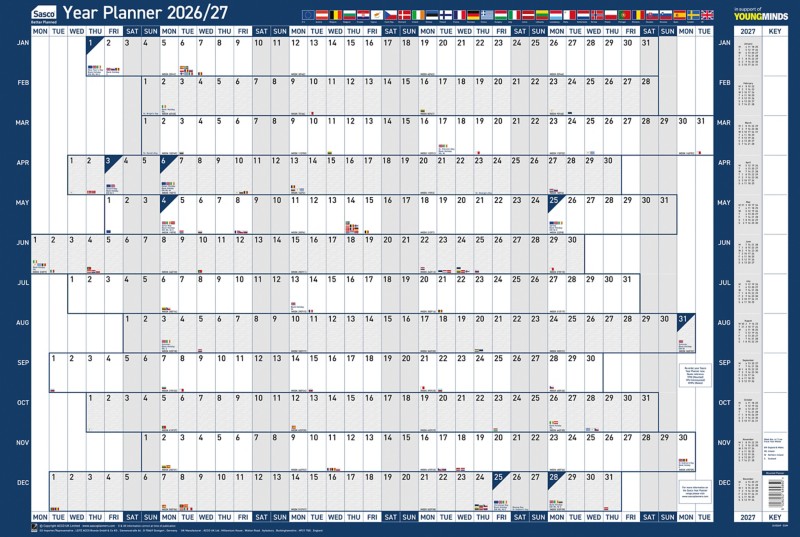The height and width of the screenshot is (537, 800).
Task: Select the DEC row label on the right
Action: [724, 481]
